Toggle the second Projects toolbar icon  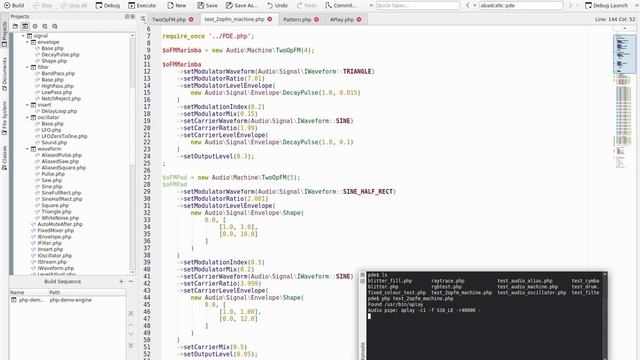25,26
